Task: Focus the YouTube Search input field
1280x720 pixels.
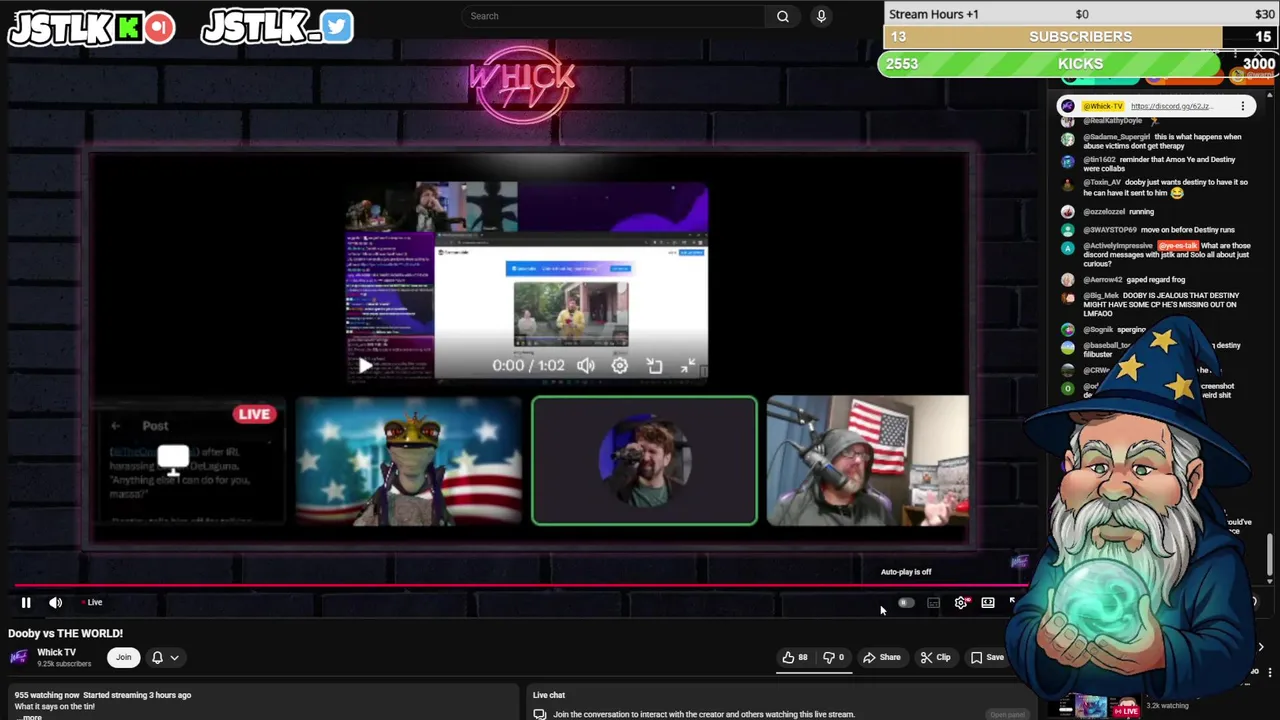Action: coord(615,16)
